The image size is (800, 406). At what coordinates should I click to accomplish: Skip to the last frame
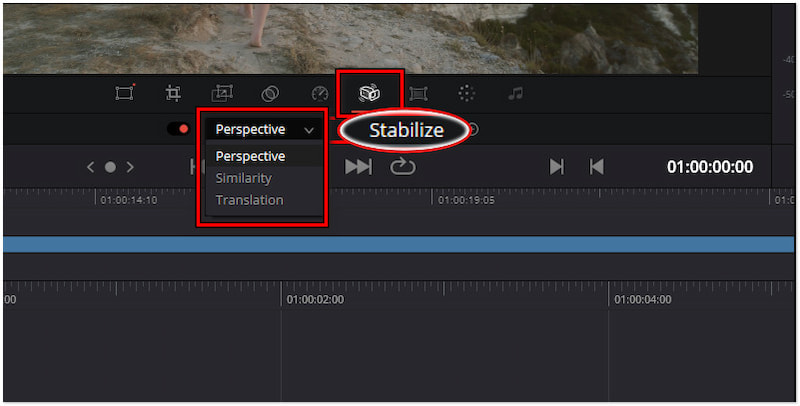click(x=358, y=167)
